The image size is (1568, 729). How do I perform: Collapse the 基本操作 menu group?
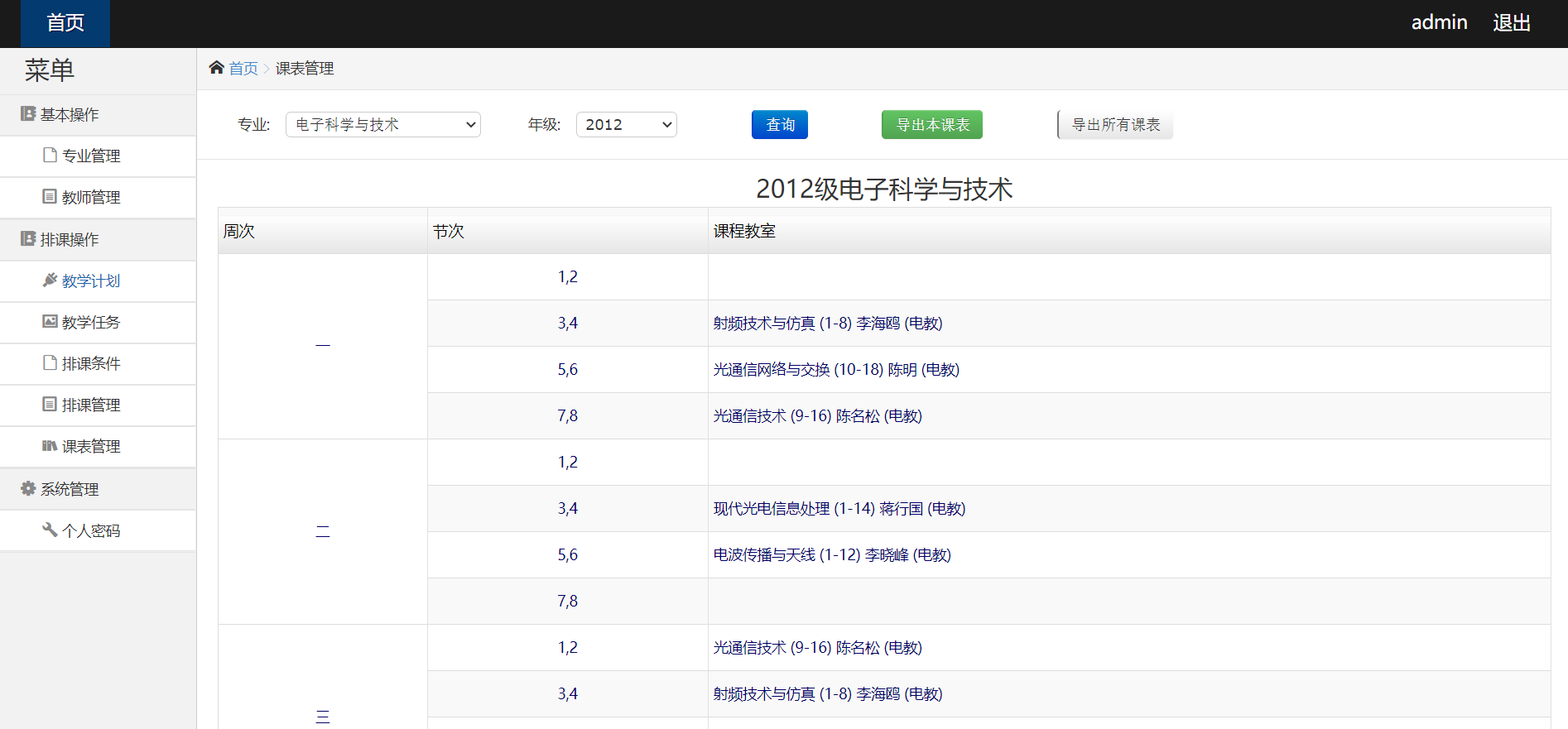coord(98,115)
